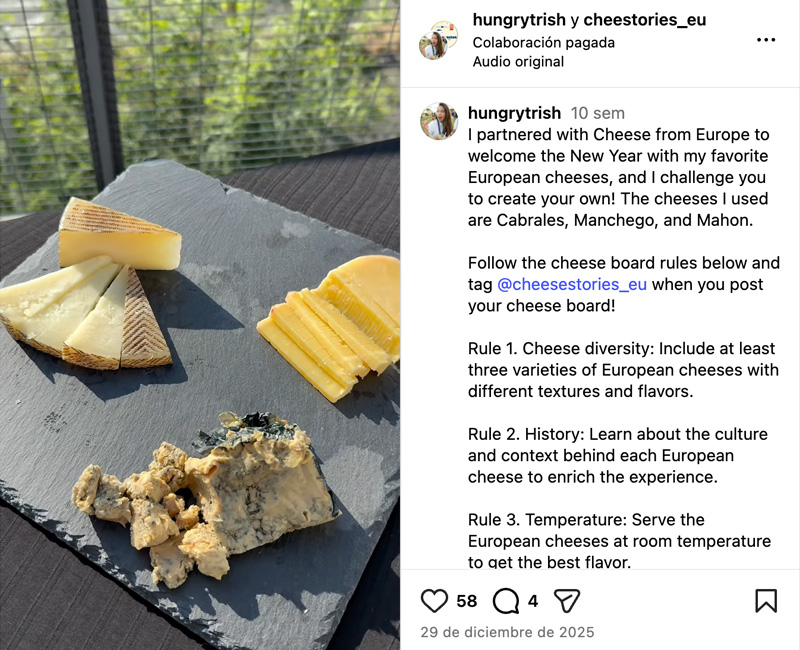Open the 58 likes count
800x650 pixels.
tap(467, 601)
